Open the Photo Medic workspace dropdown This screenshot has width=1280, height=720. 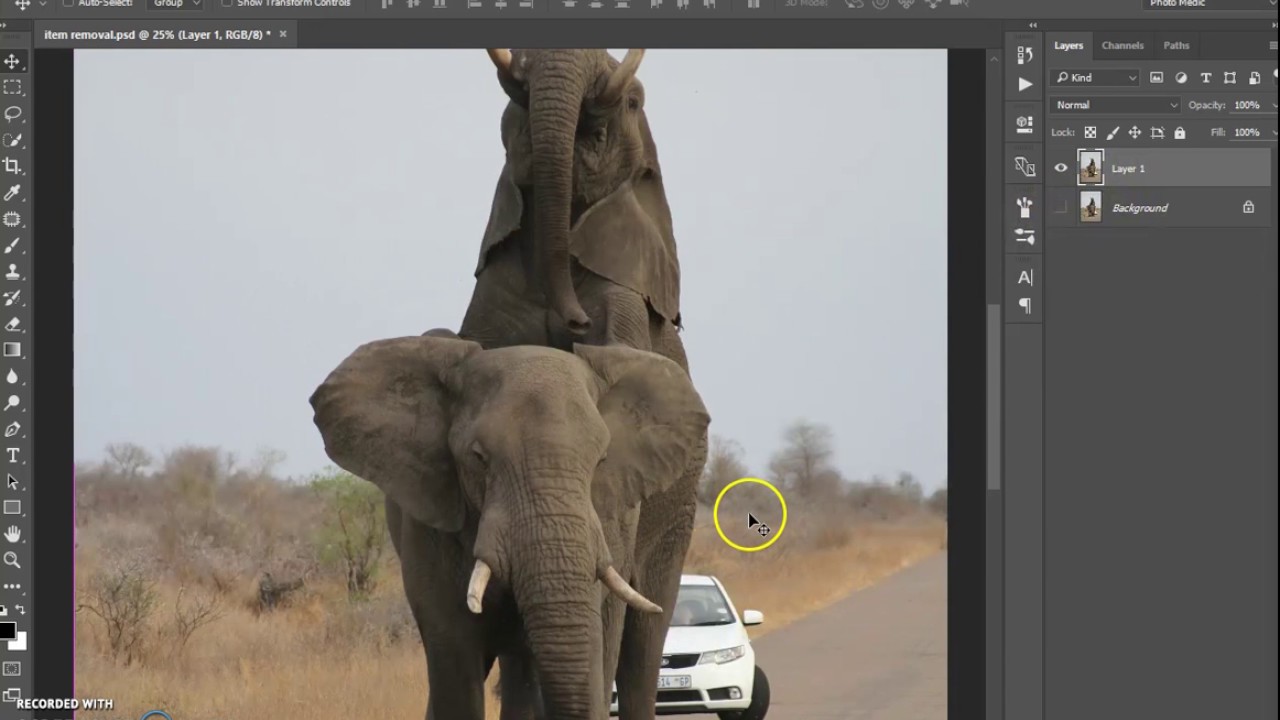click(x=1208, y=4)
